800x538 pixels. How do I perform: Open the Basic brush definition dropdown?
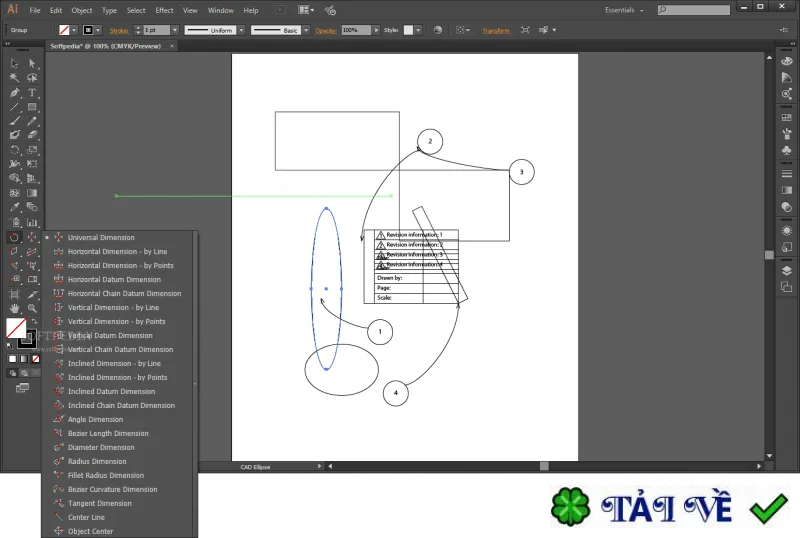[306, 30]
